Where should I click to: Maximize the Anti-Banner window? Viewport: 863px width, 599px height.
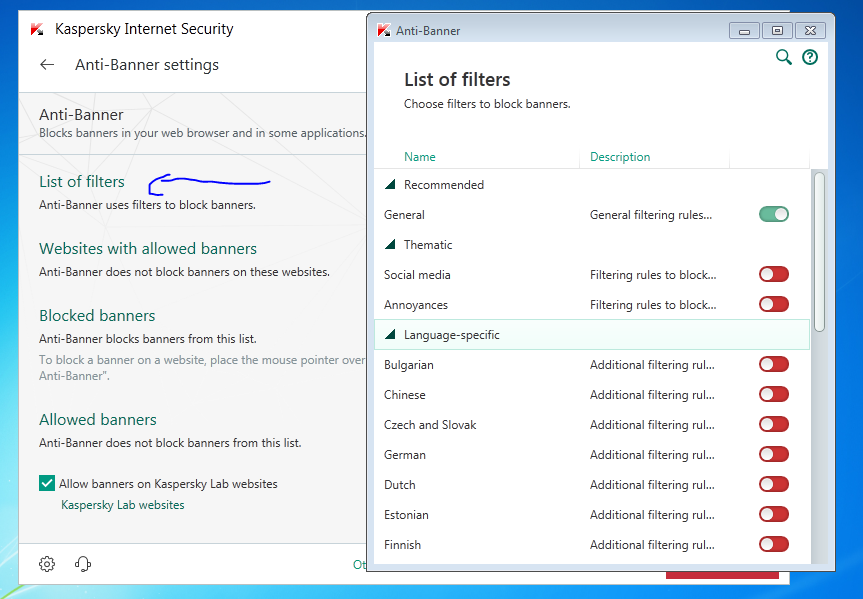tap(779, 30)
